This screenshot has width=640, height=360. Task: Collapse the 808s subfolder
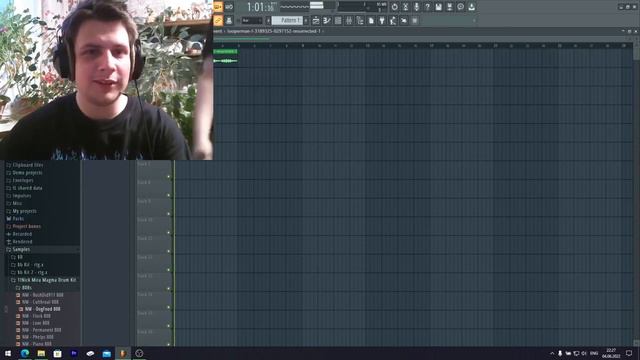coord(24,288)
